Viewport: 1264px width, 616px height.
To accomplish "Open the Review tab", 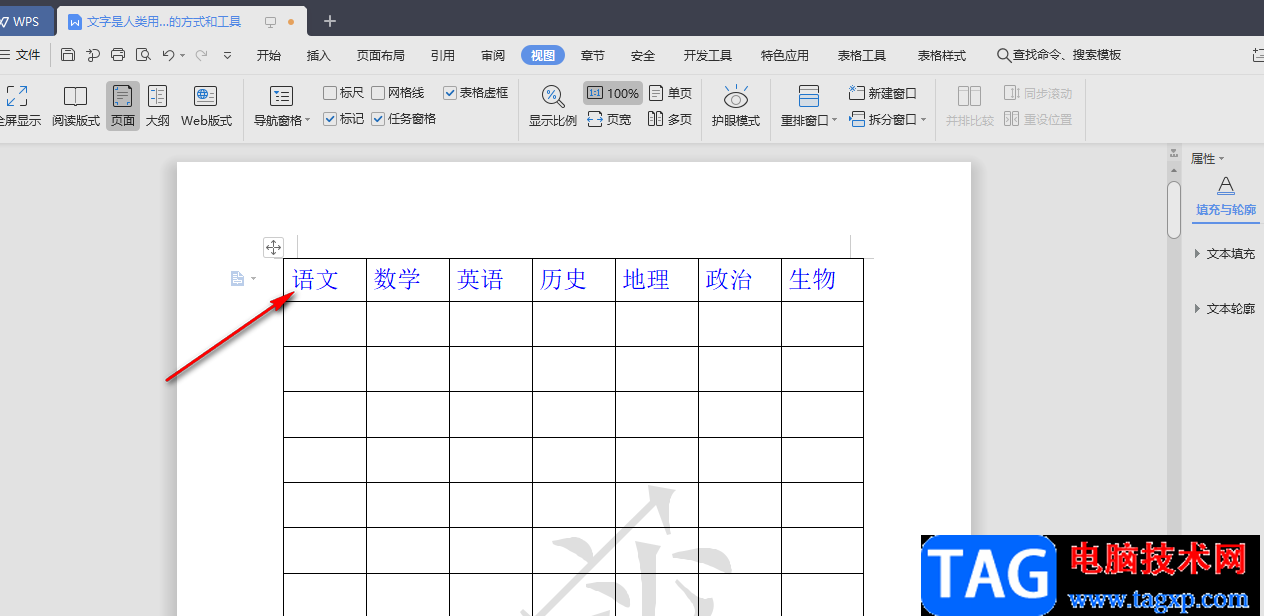I will click(493, 55).
